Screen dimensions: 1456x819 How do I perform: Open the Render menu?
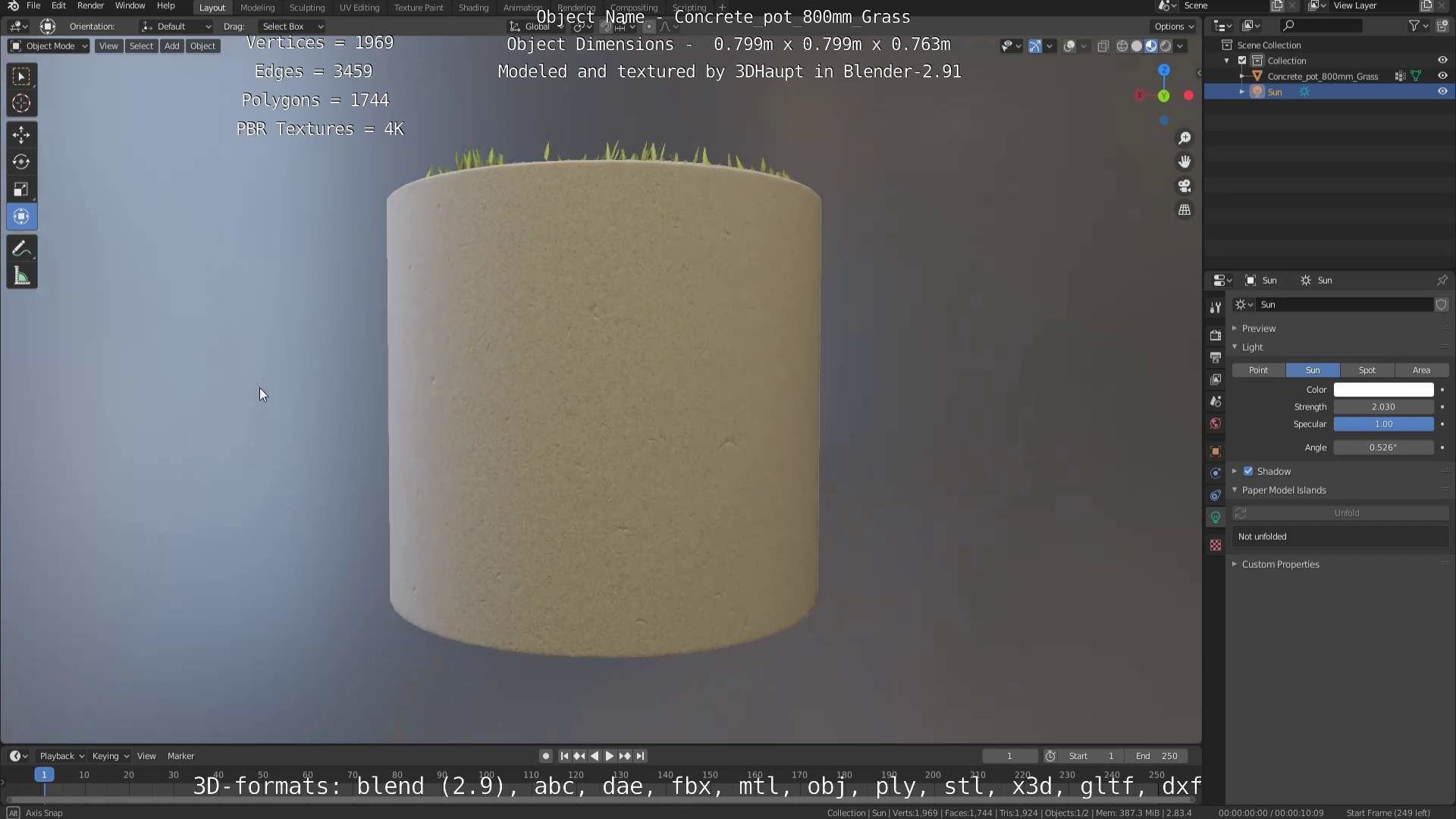pos(90,6)
